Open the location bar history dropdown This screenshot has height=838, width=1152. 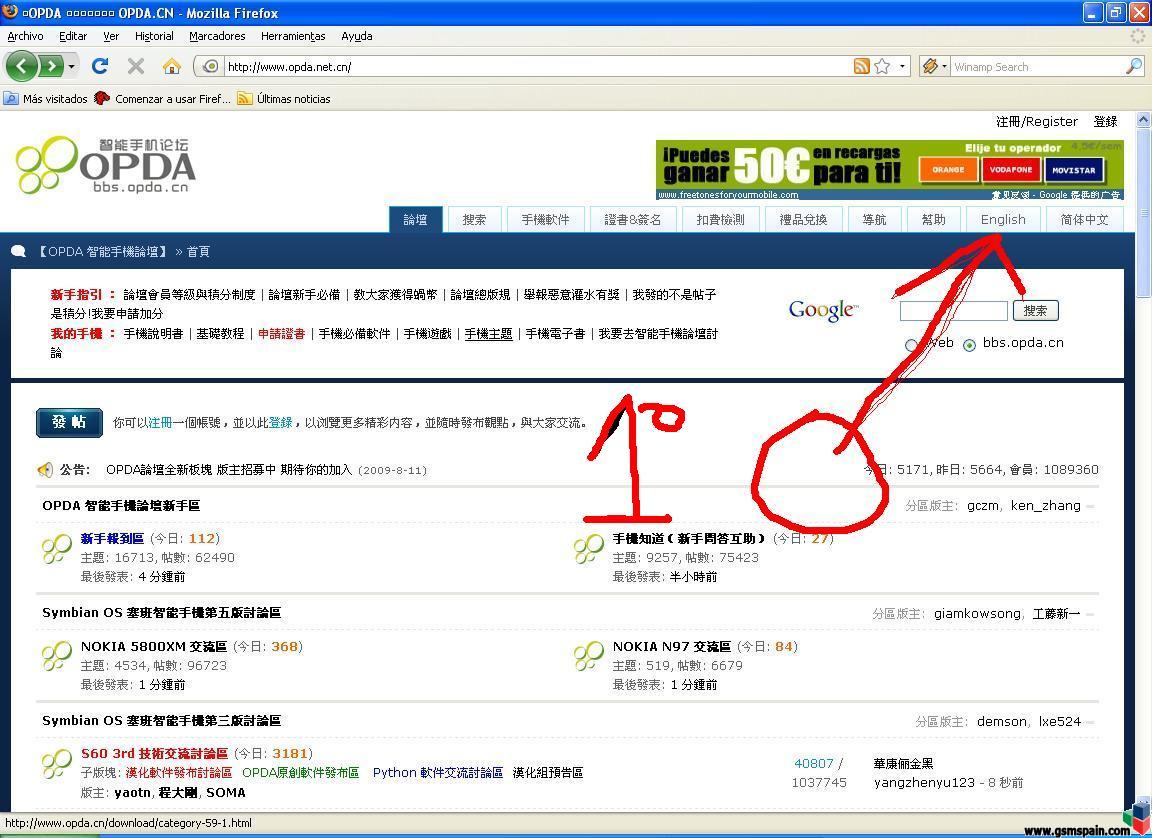(903, 66)
